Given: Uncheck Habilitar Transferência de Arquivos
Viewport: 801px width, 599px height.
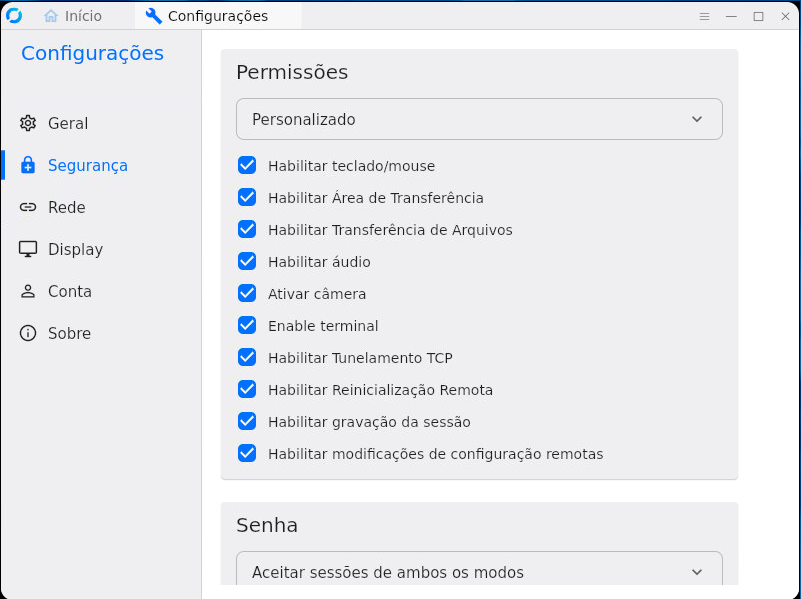Looking at the screenshot, I should click(247, 229).
